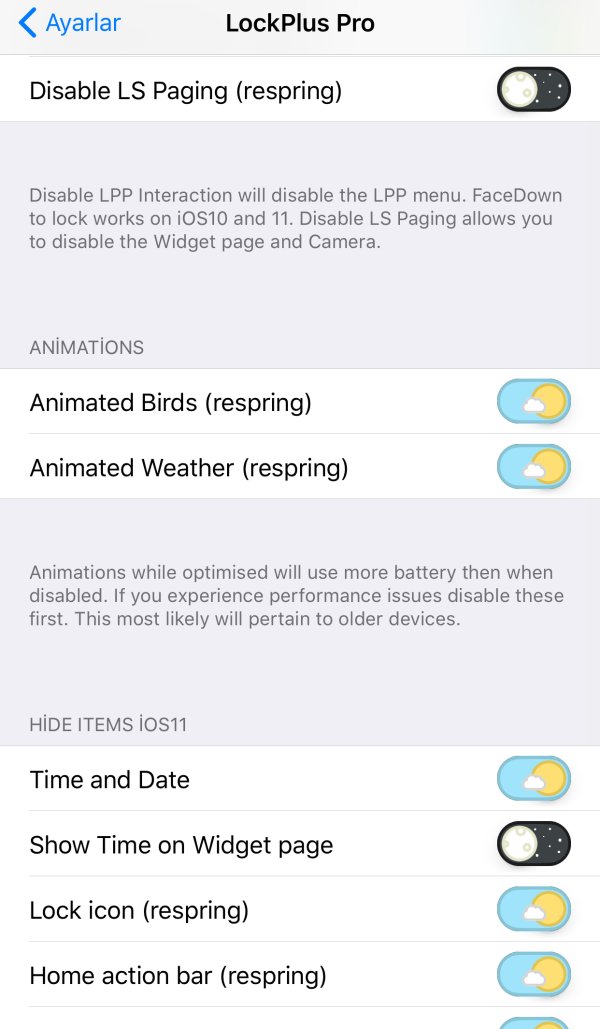The height and width of the screenshot is (1029, 600).
Task: Toggle the Lock icon (respring) switch
Action: 534,910
